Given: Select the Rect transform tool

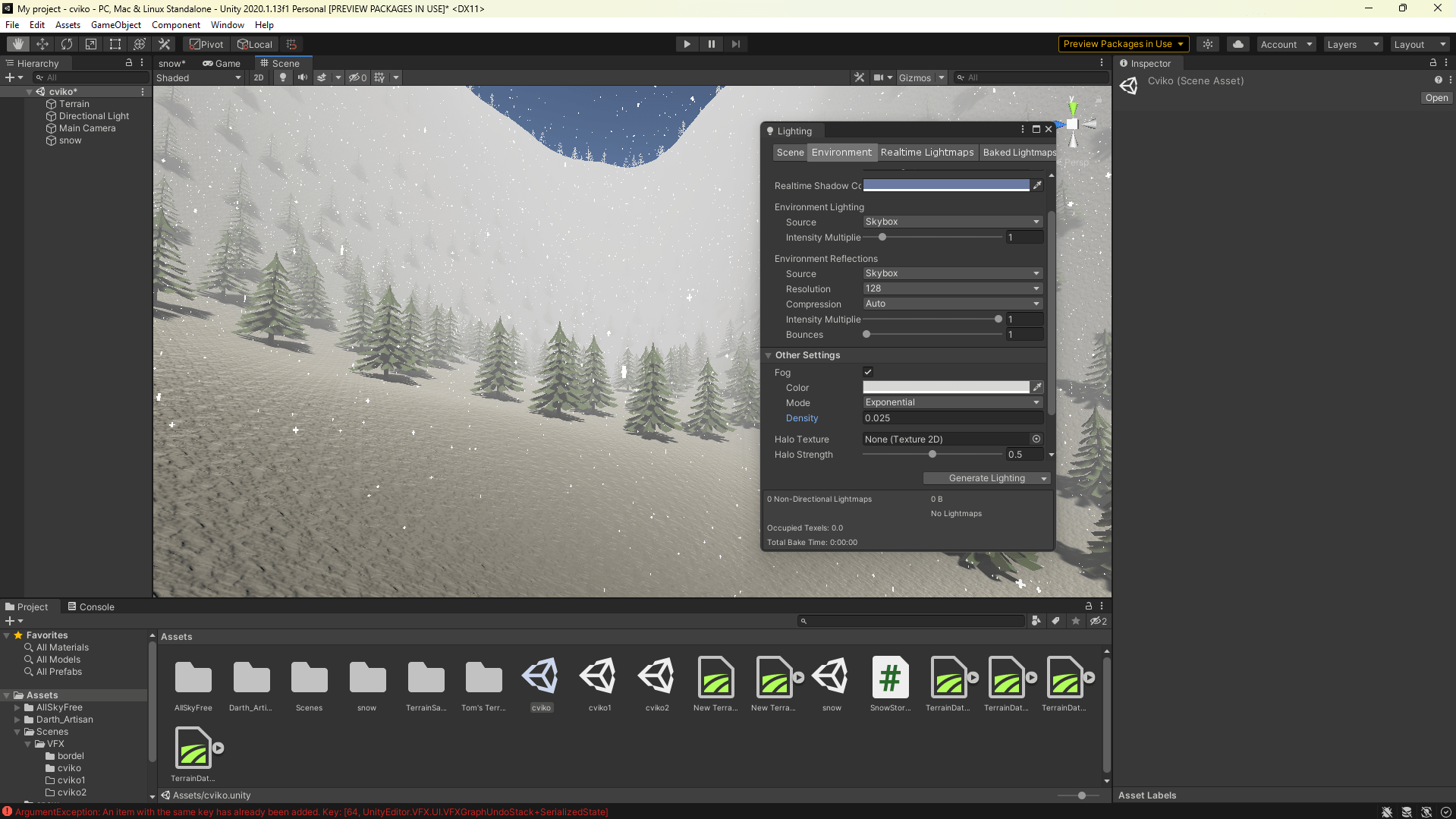Looking at the screenshot, I should pos(115,44).
